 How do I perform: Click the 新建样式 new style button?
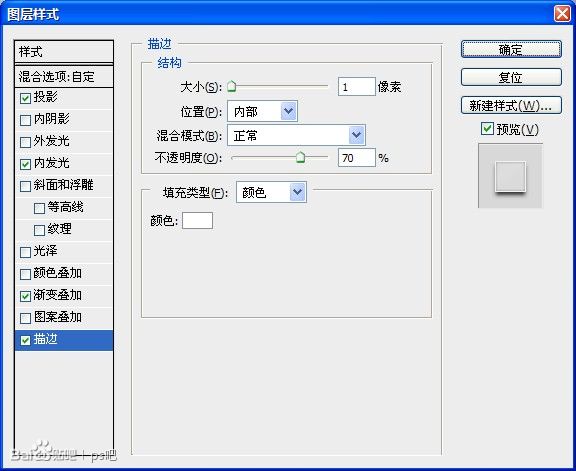point(511,106)
